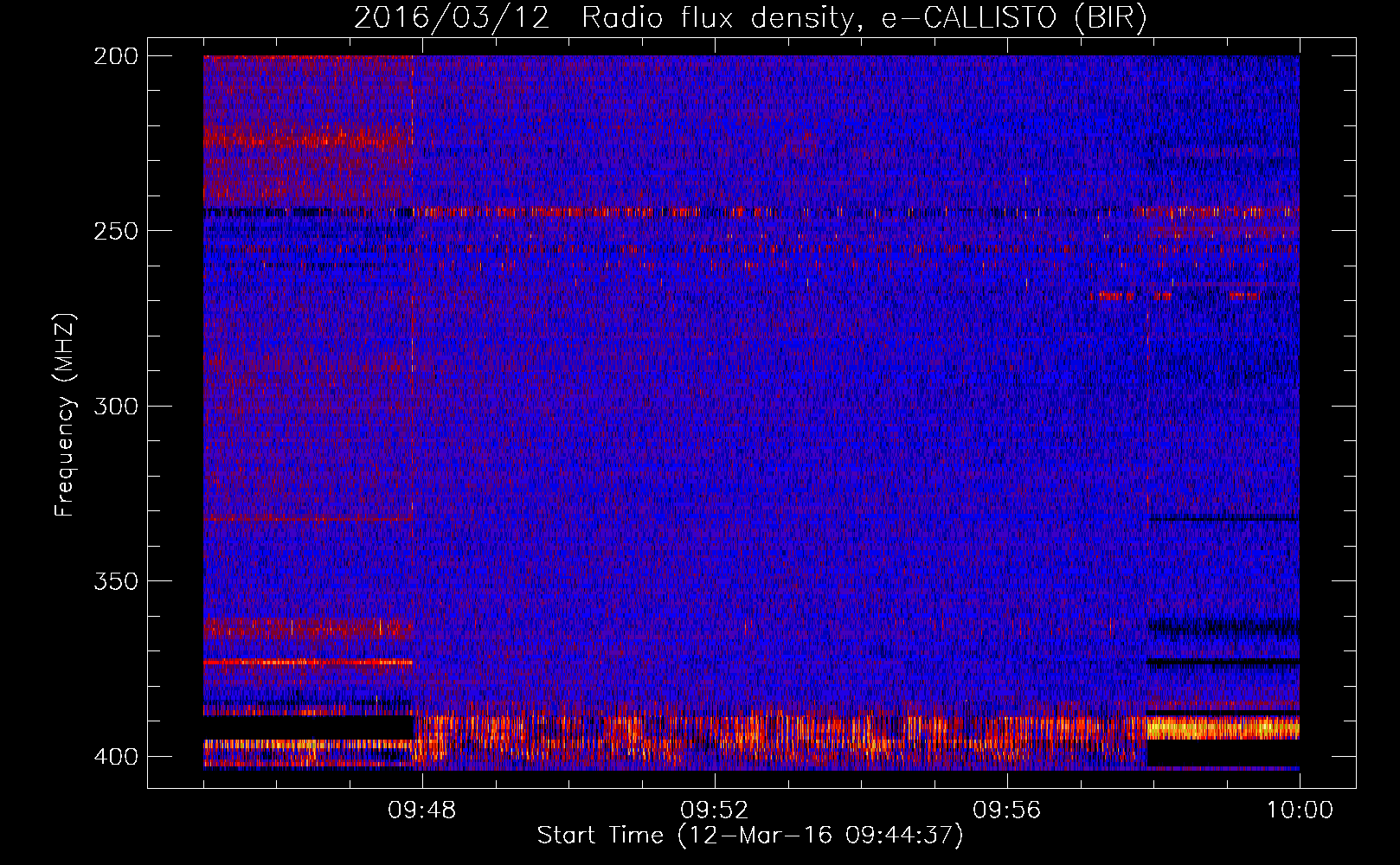The width and height of the screenshot is (1400, 865).
Task: Click the 09:48 time tick label
Action: point(422,811)
